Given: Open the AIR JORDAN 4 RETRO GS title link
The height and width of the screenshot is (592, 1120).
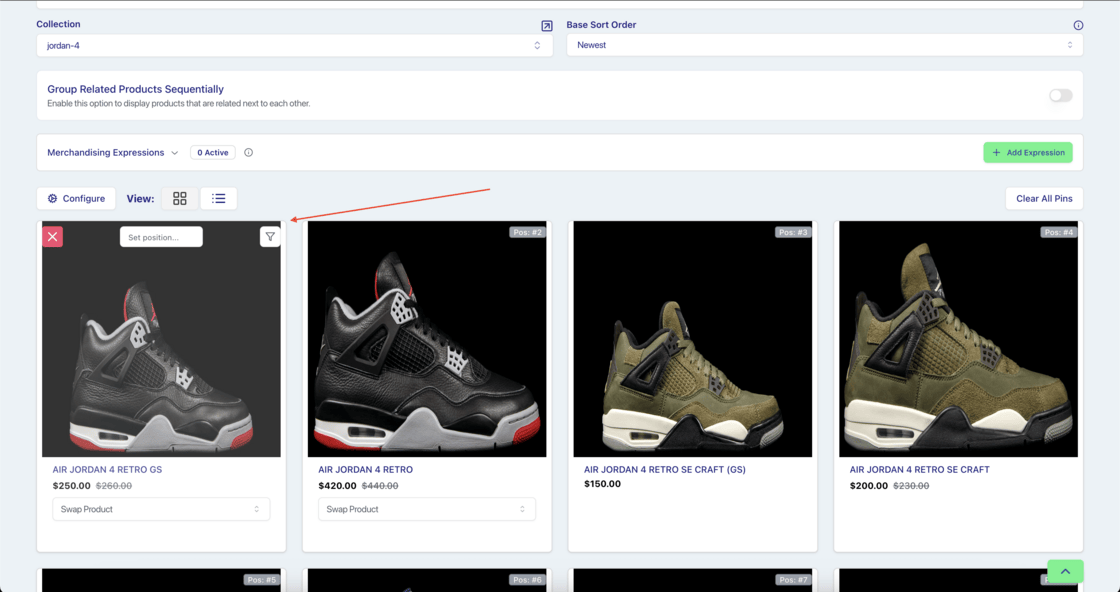Looking at the screenshot, I should [107, 469].
